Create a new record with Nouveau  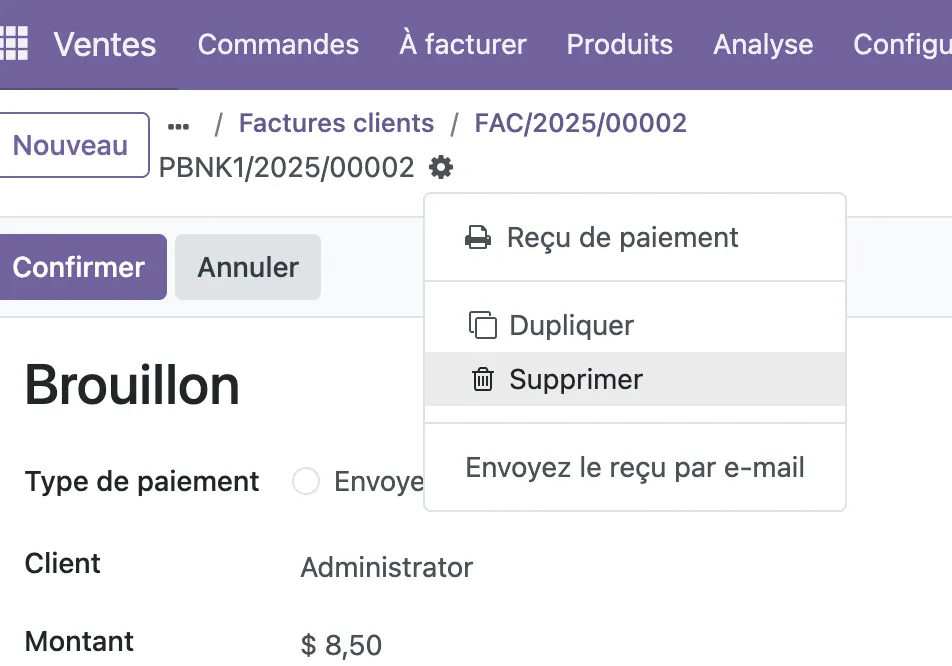coord(70,145)
